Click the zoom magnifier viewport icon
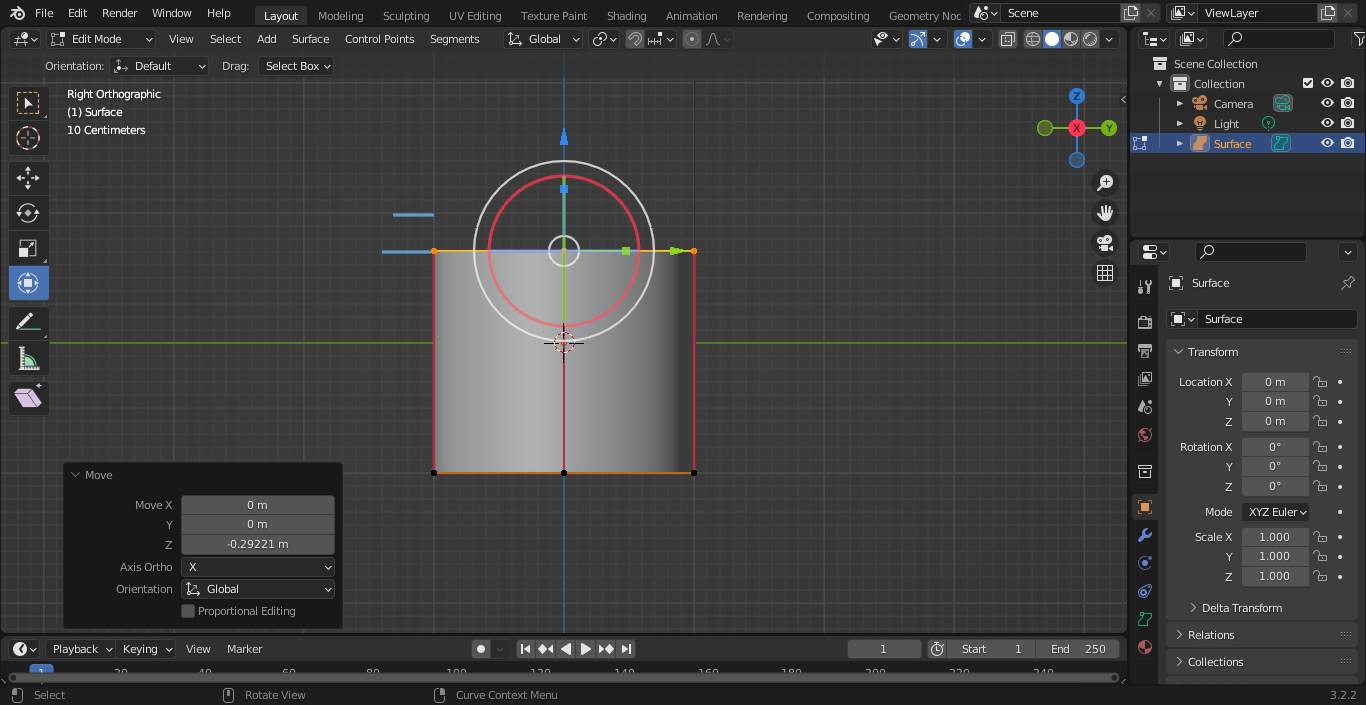Viewport: 1366px width, 705px height. click(1105, 183)
